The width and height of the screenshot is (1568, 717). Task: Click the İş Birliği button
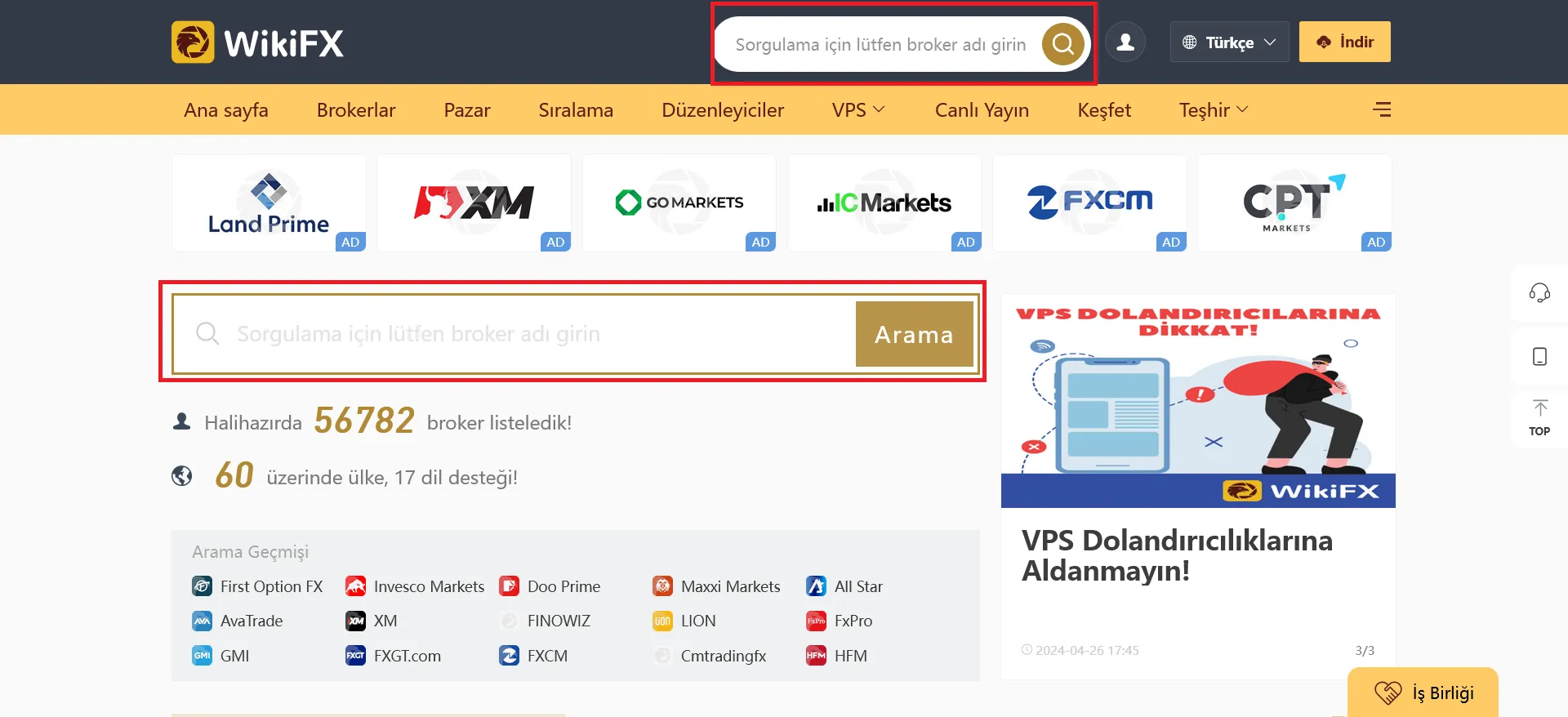pos(1423,693)
